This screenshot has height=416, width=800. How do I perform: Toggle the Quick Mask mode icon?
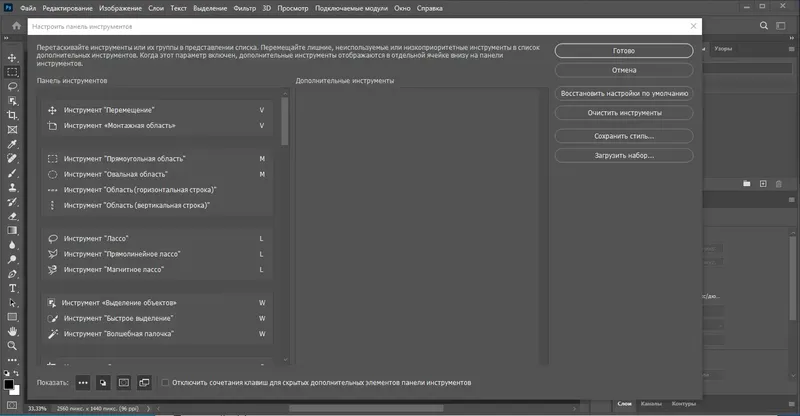pyautogui.click(x=12, y=405)
